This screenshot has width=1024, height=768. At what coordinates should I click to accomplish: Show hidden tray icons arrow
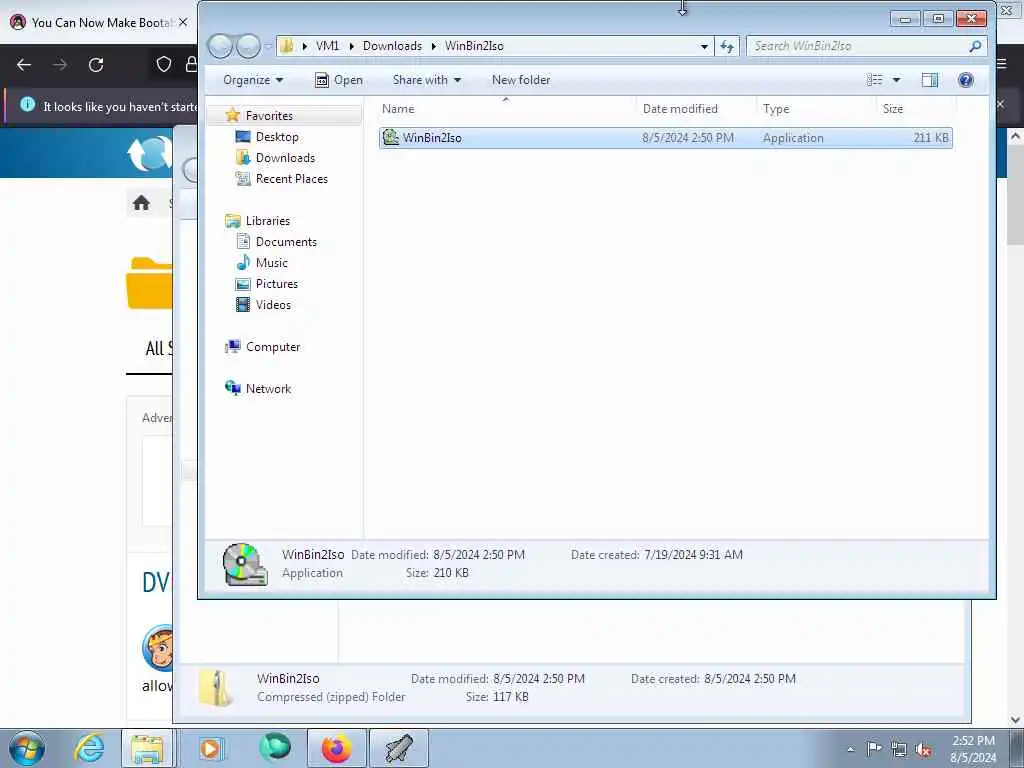(x=850, y=749)
